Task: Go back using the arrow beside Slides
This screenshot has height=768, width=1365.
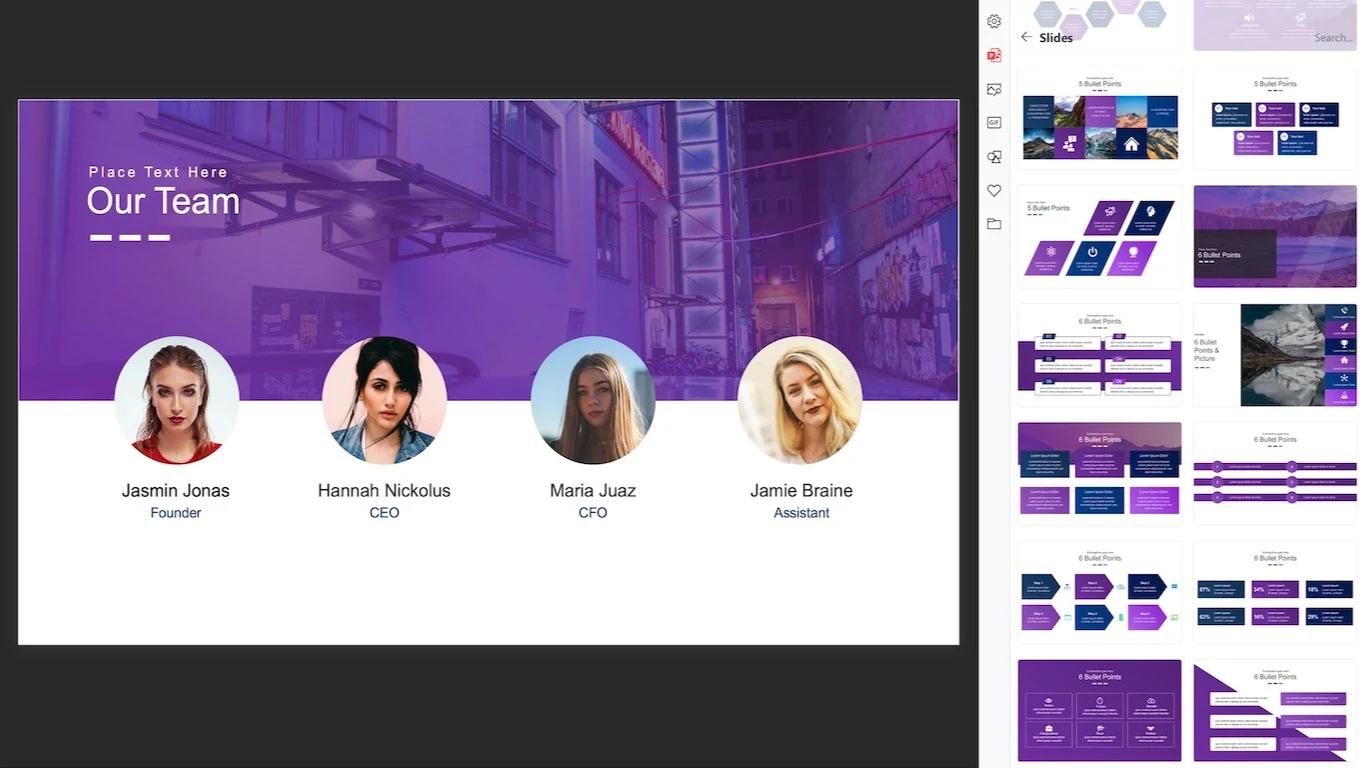Action: pos(1026,37)
